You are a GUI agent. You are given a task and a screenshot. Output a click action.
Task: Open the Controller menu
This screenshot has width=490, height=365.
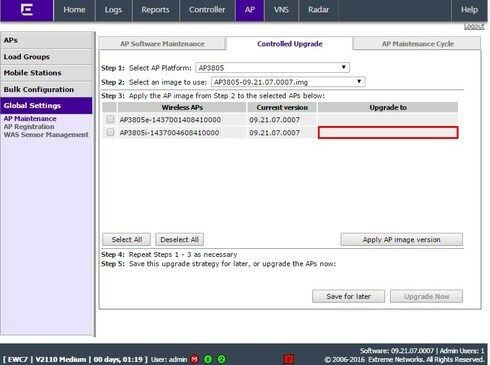click(207, 10)
